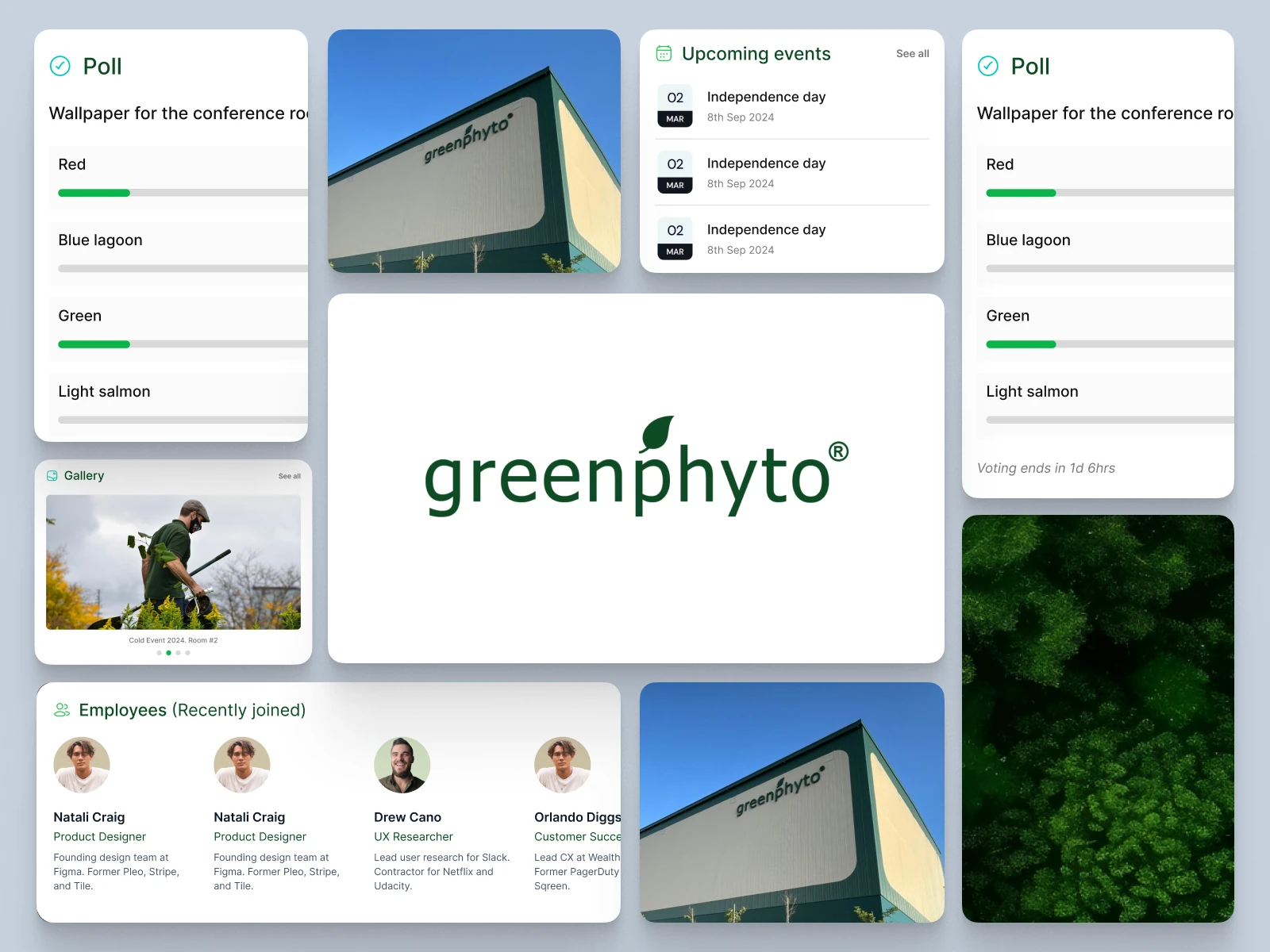Click the 'Gallery' card title
1270x952 pixels.
pyautogui.click(x=84, y=476)
